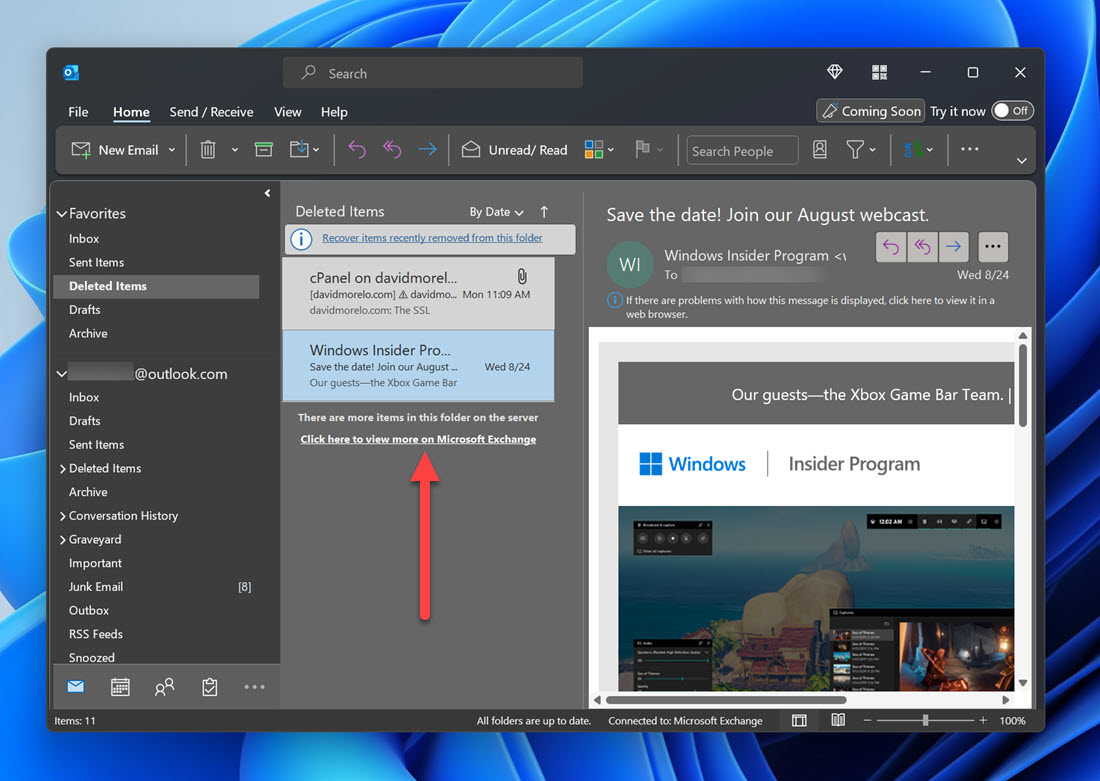Select the Home tab

point(131,112)
